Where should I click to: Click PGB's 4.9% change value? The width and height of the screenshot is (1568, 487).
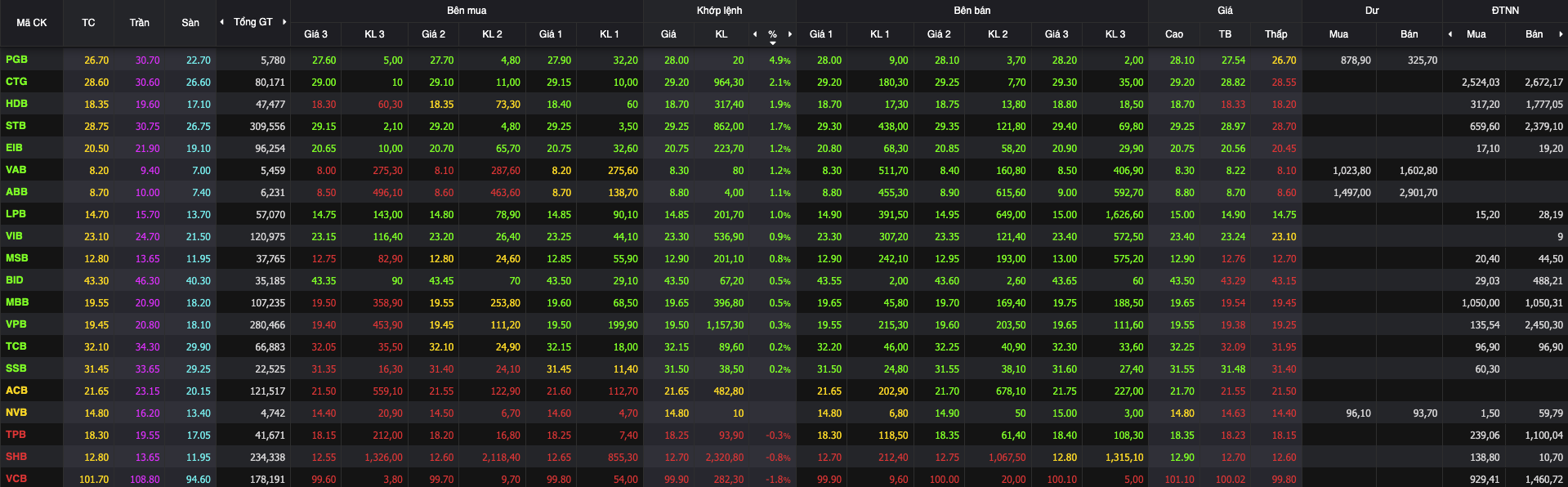click(x=780, y=60)
